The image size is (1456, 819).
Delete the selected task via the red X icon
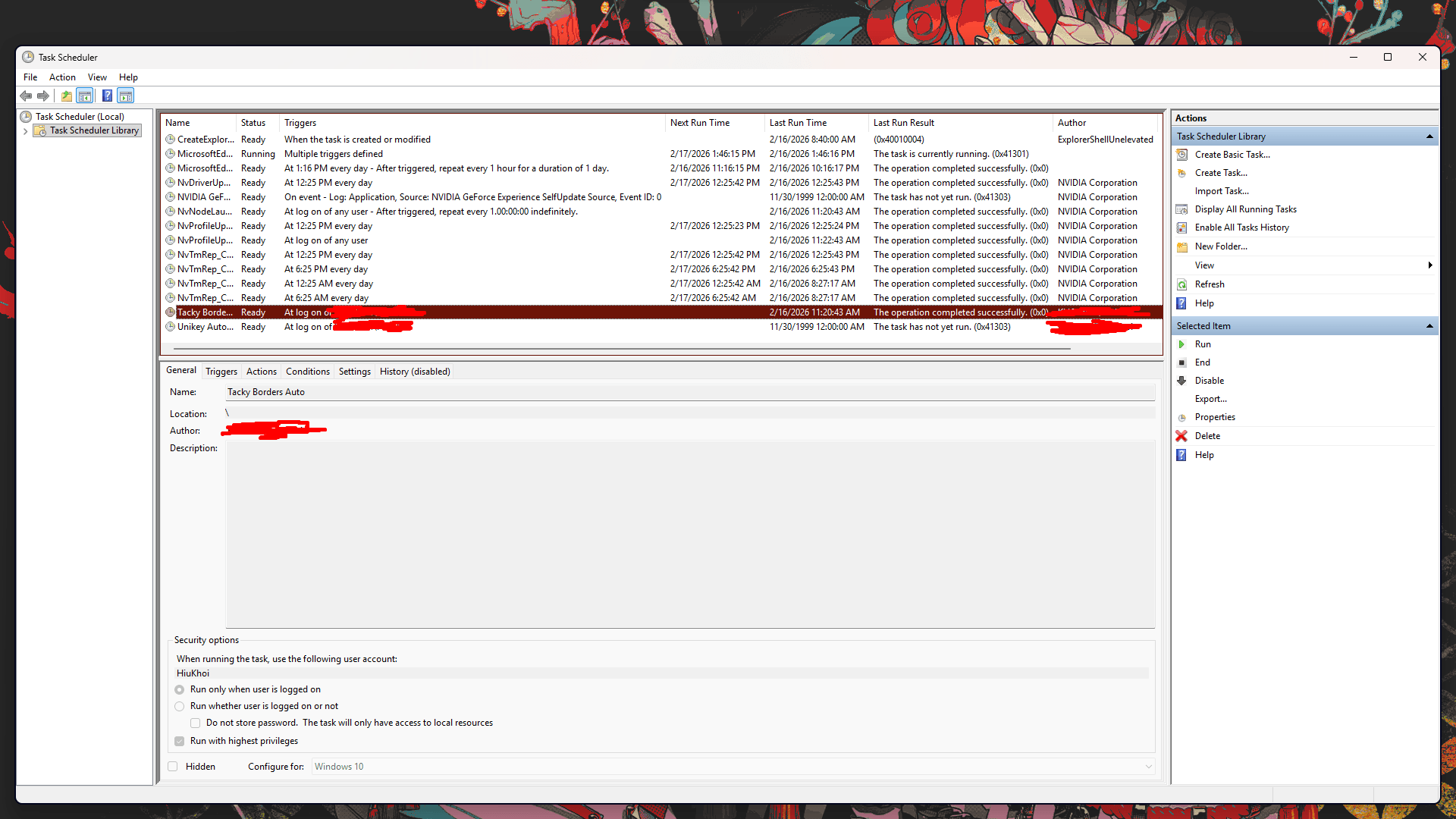click(x=1181, y=435)
